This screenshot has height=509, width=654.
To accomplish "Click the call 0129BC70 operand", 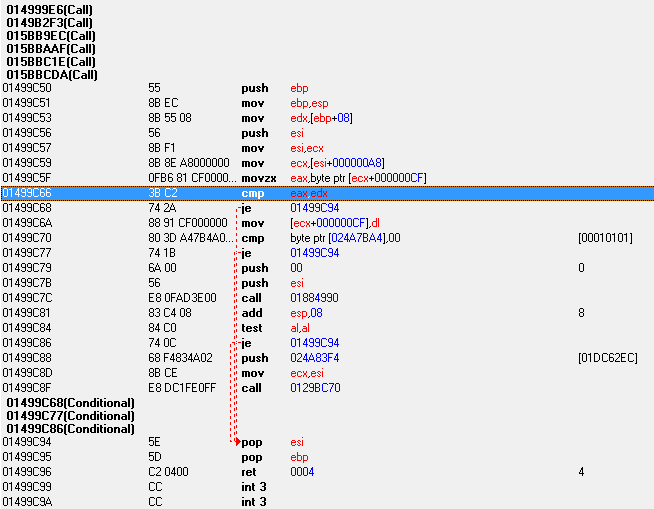I will click(x=313, y=387).
